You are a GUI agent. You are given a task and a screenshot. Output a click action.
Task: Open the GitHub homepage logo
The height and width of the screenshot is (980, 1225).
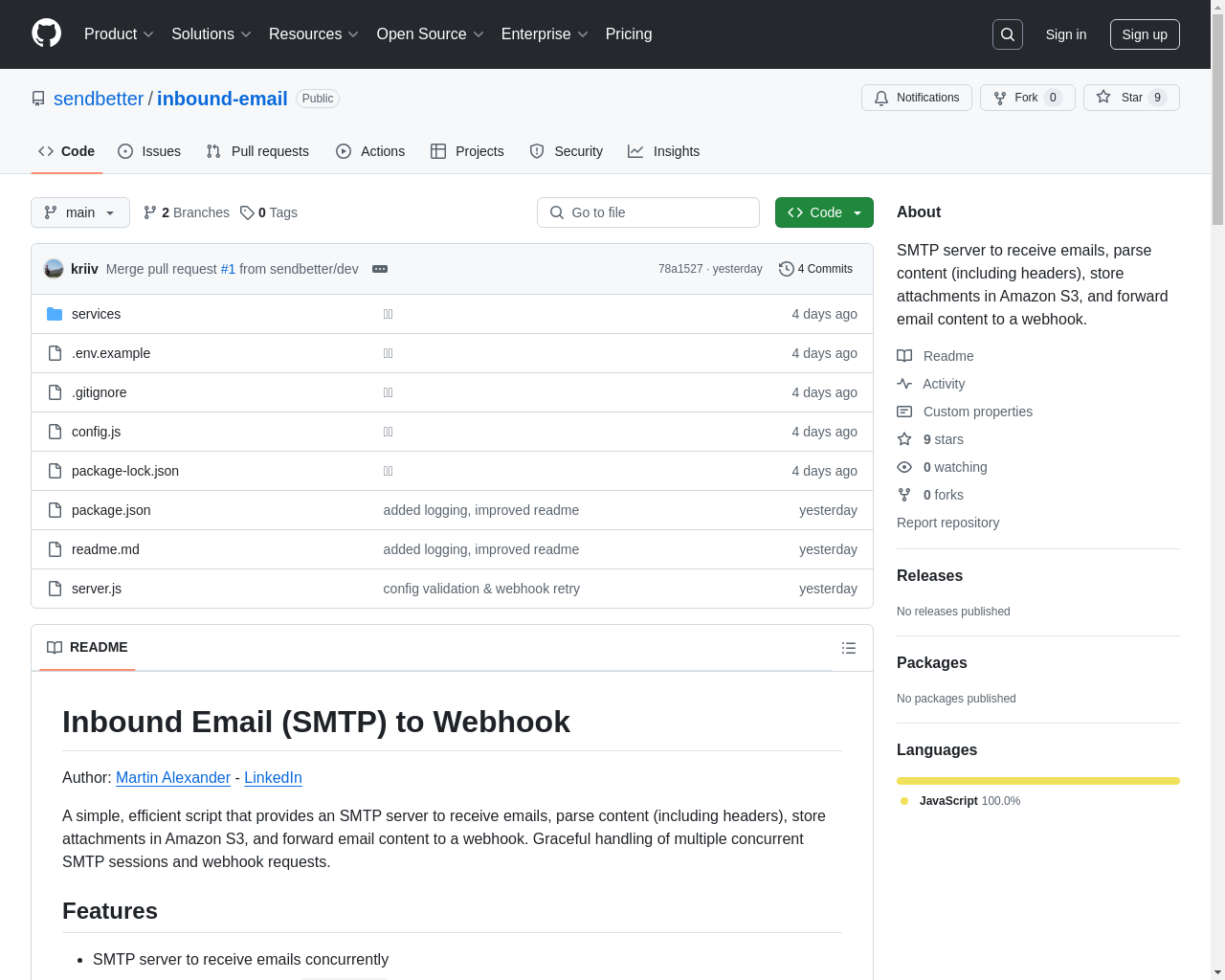(47, 33)
